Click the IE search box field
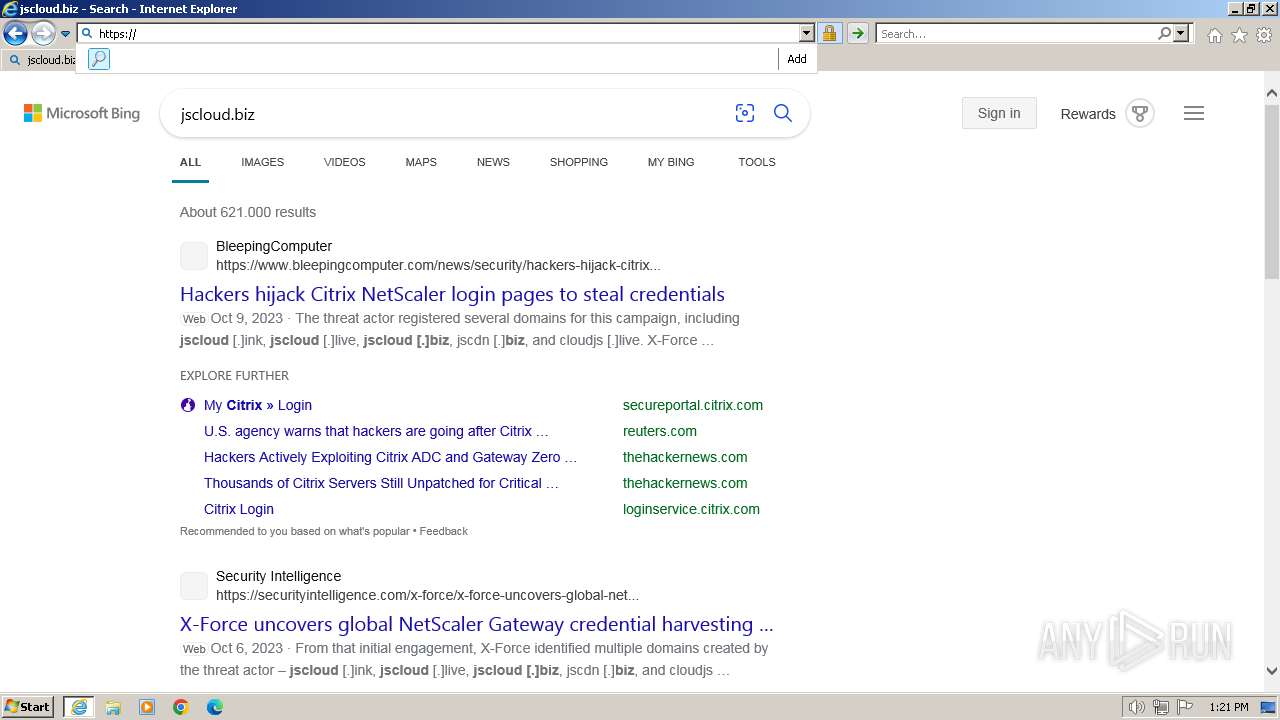Screen dimensions: 1280x720 coord(1016,34)
